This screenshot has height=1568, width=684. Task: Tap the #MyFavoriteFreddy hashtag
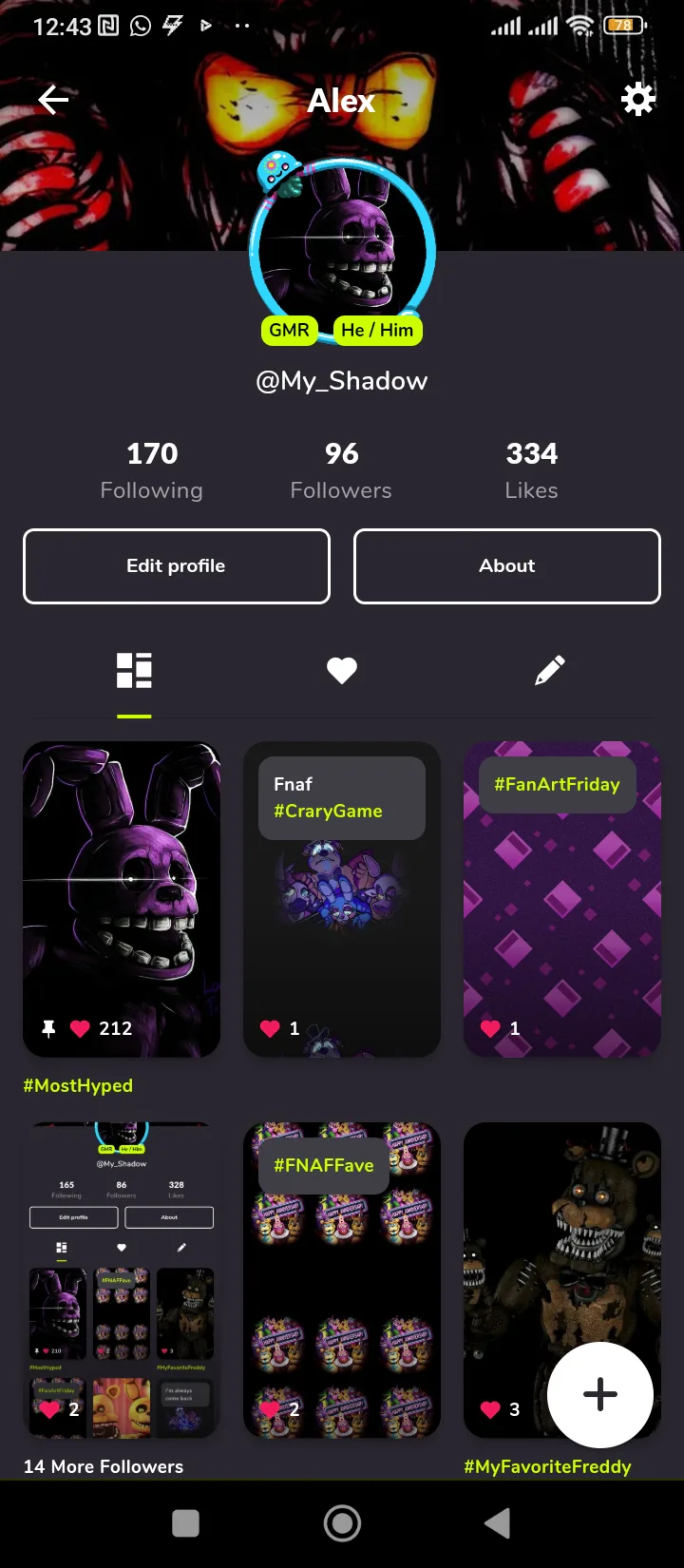tap(547, 1466)
